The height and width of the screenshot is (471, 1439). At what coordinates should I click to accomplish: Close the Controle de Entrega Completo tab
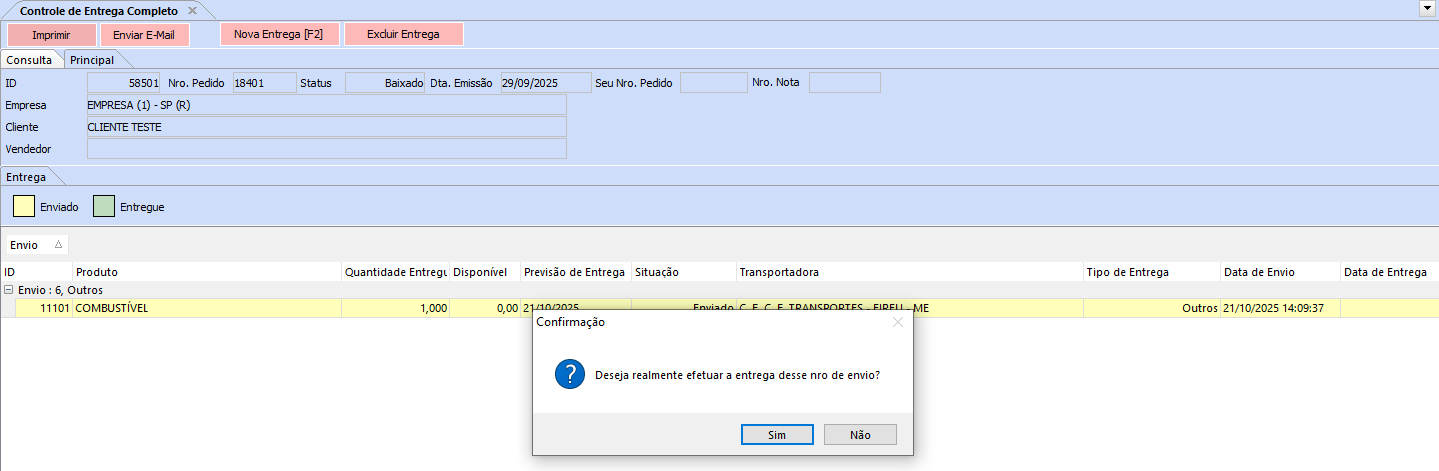click(192, 10)
